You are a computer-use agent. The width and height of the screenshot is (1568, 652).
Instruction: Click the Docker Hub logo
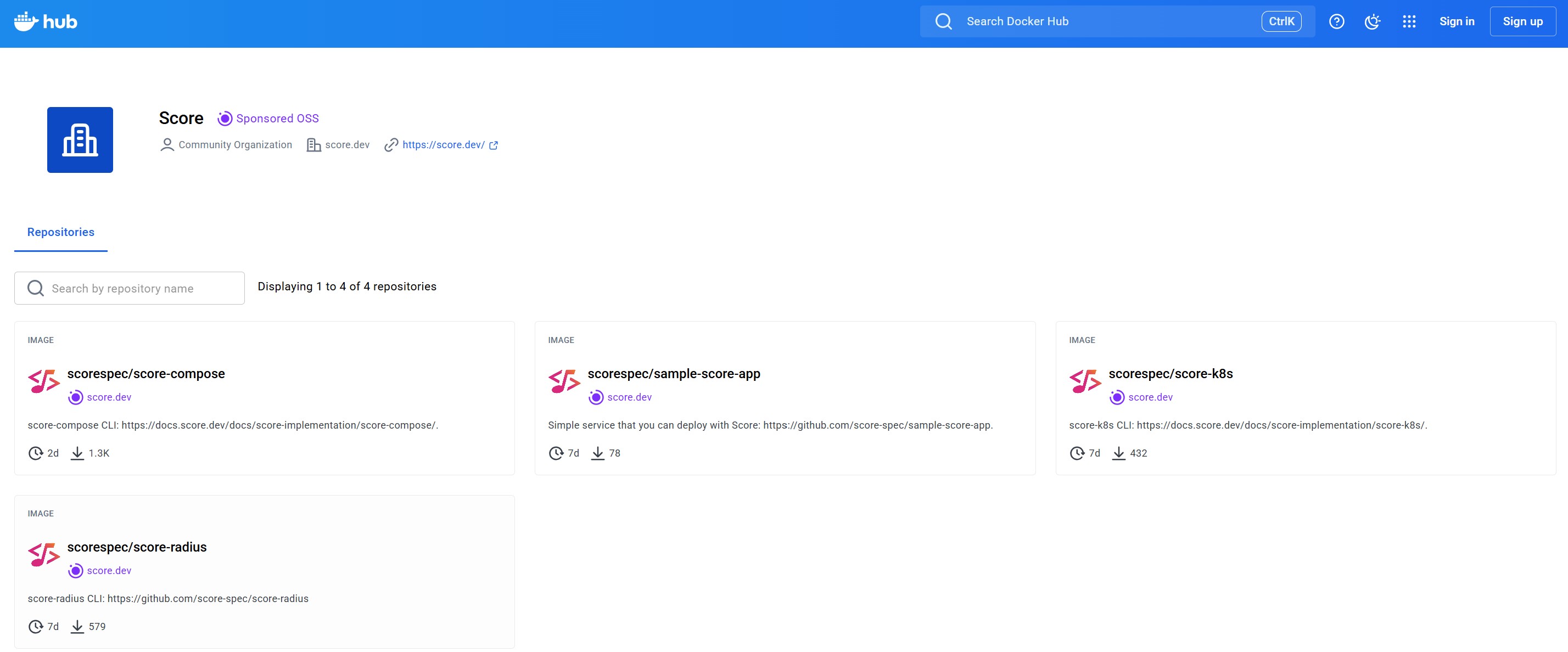click(46, 22)
